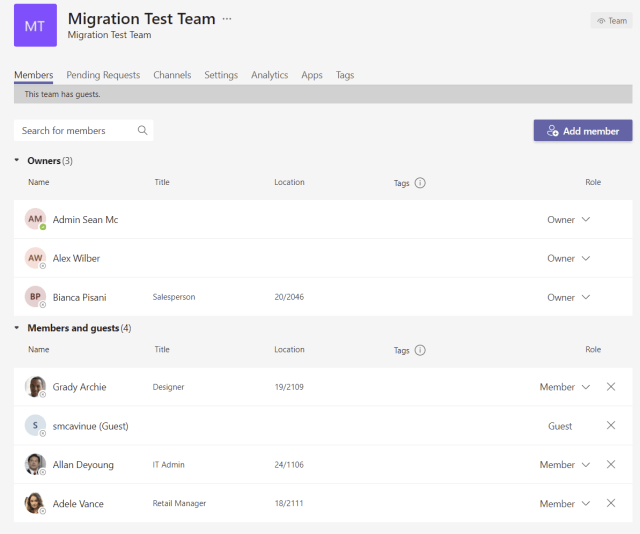Click location value 20/2046
The width and height of the screenshot is (640, 534).
289,297
